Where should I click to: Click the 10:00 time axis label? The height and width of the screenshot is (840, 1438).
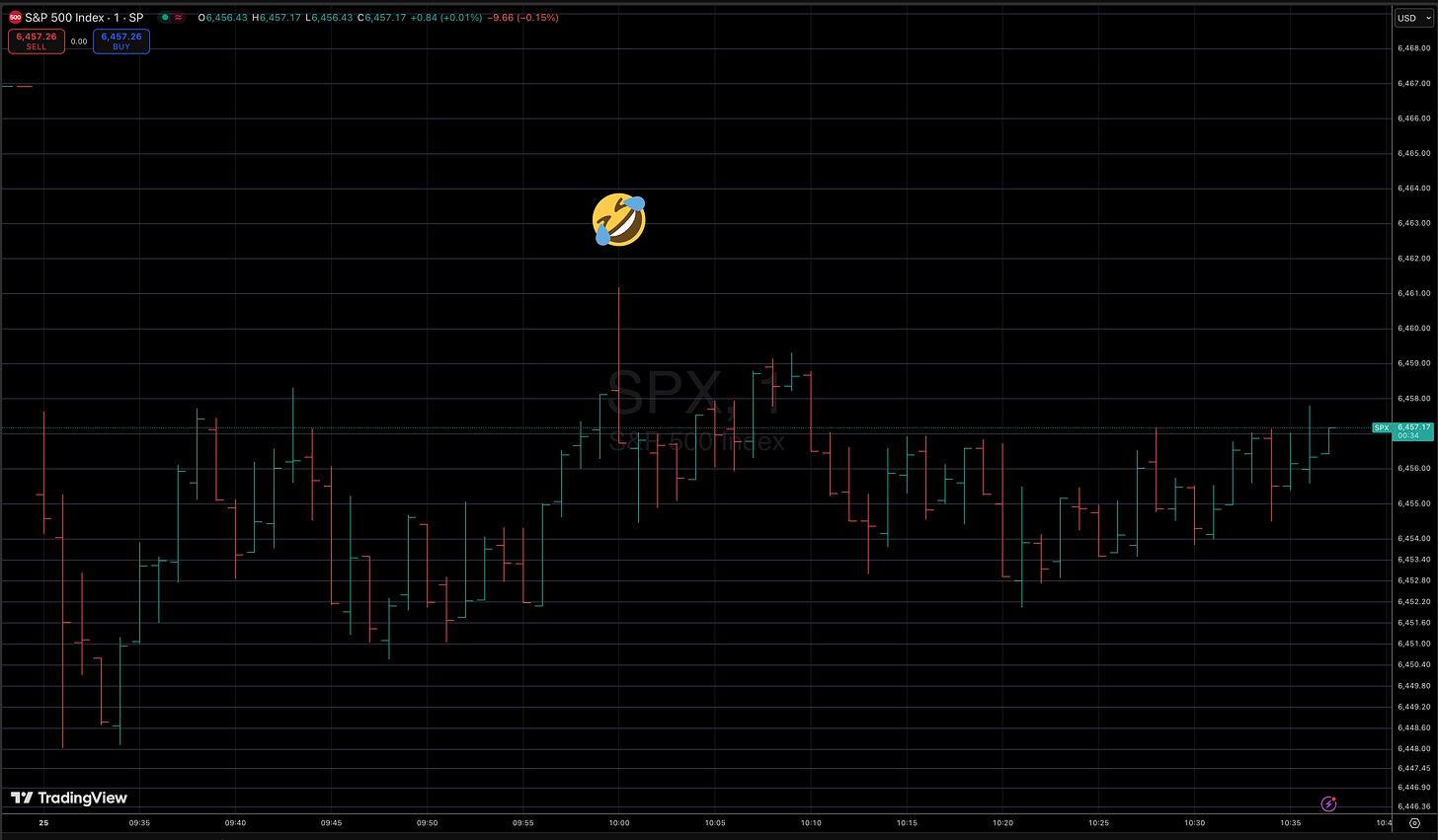(x=619, y=822)
